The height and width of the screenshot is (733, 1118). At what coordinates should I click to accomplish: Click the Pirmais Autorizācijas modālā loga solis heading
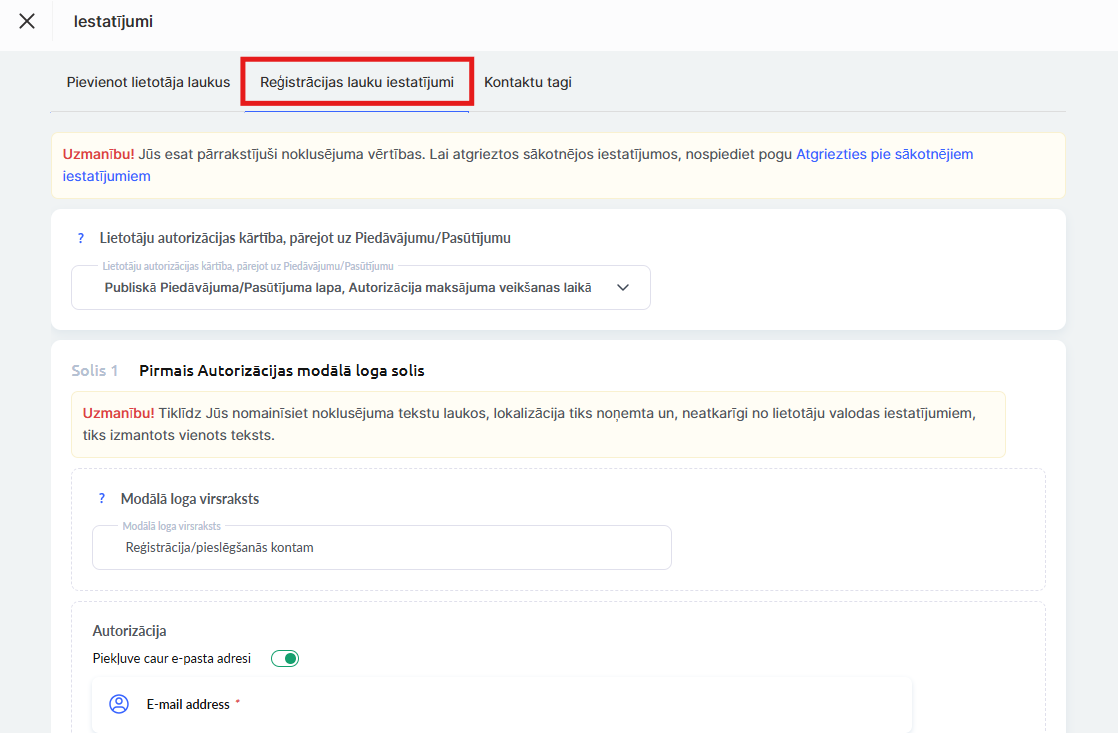click(282, 370)
